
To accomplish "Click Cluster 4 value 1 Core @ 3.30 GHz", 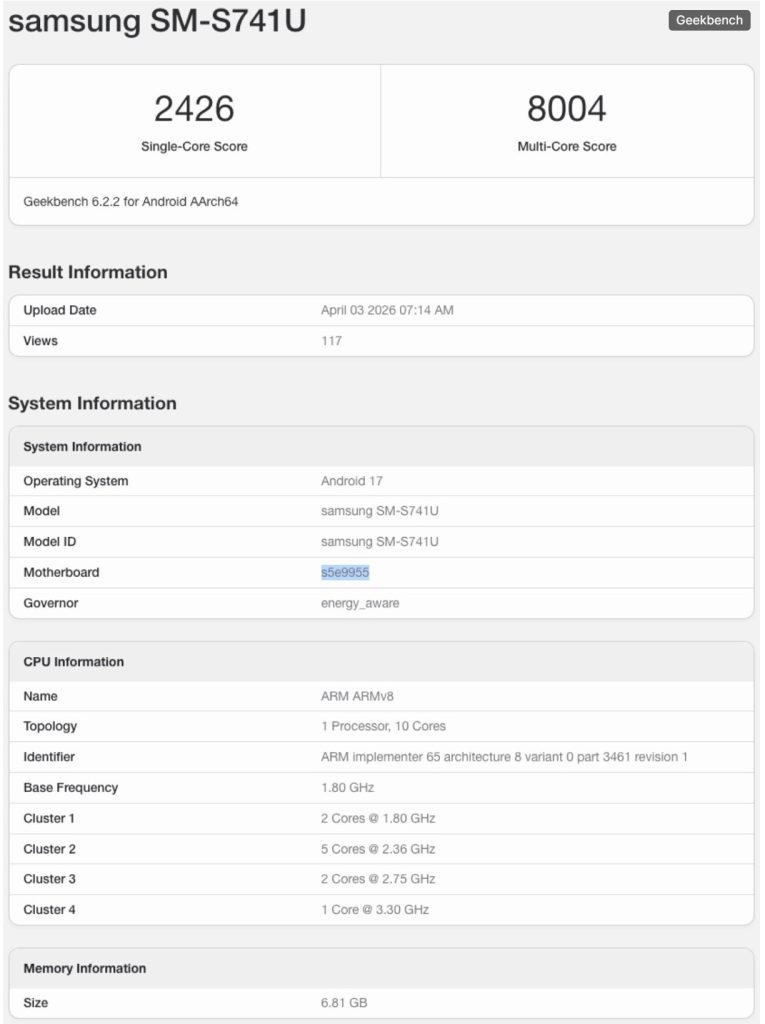I will click(375, 910).
